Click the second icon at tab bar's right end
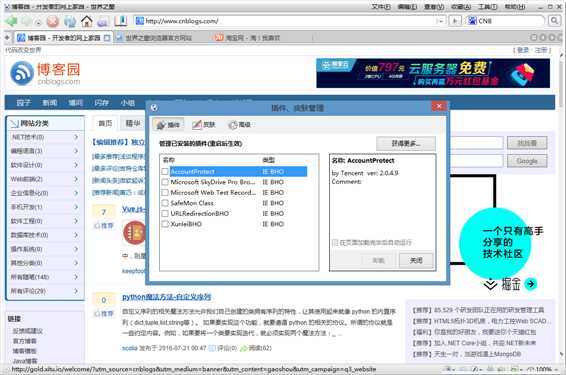The height and width of the screenshot is (375, 566). coord(543,37)
